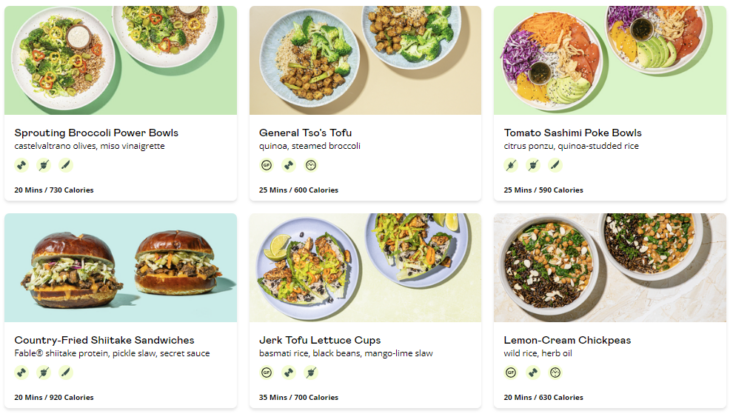
Task: Click the dumbbell icon on Country-Fried Shiitake Sandwiches
Action: click(22, 373)
